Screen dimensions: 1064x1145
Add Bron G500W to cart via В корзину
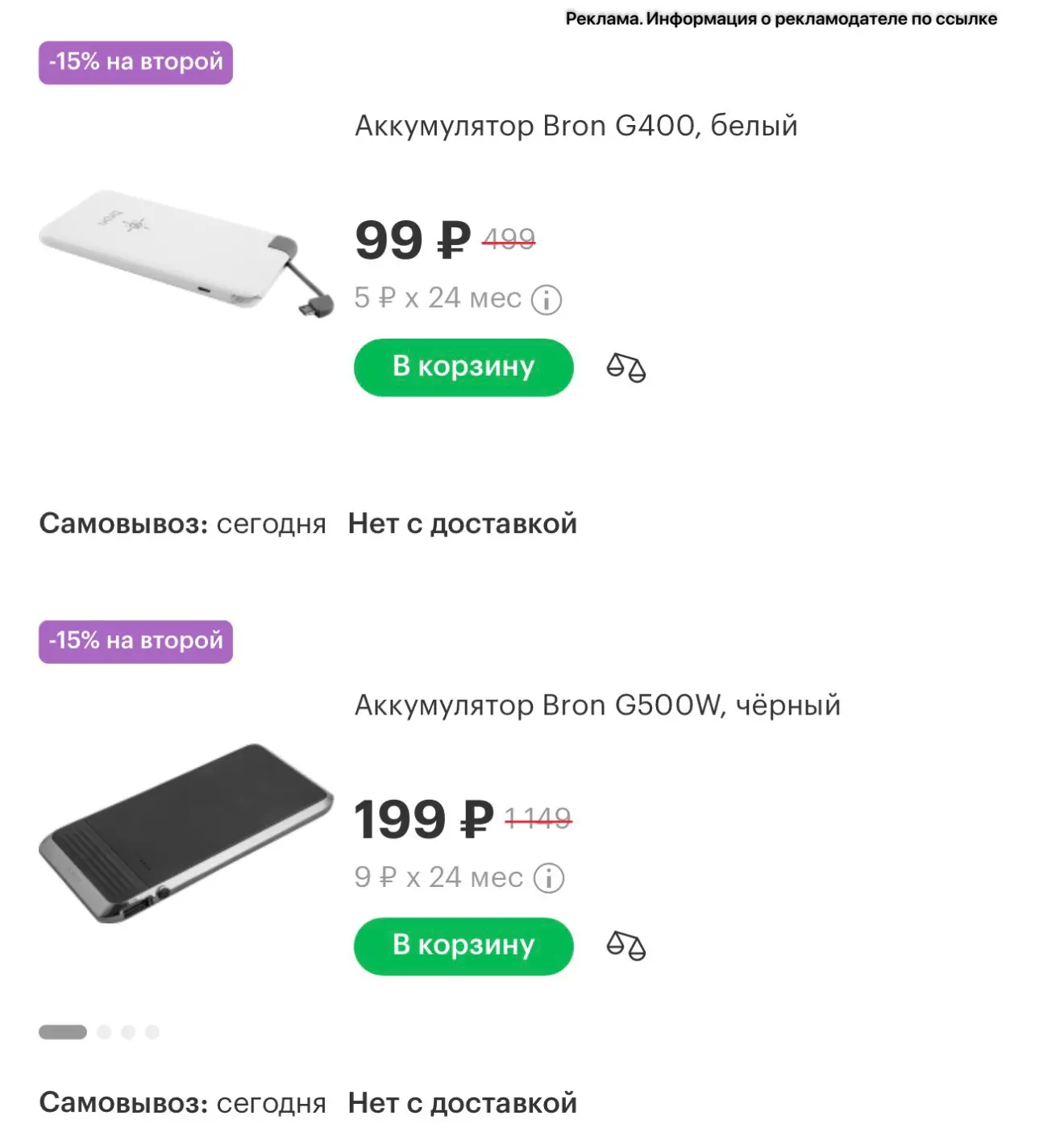[463, 946]
